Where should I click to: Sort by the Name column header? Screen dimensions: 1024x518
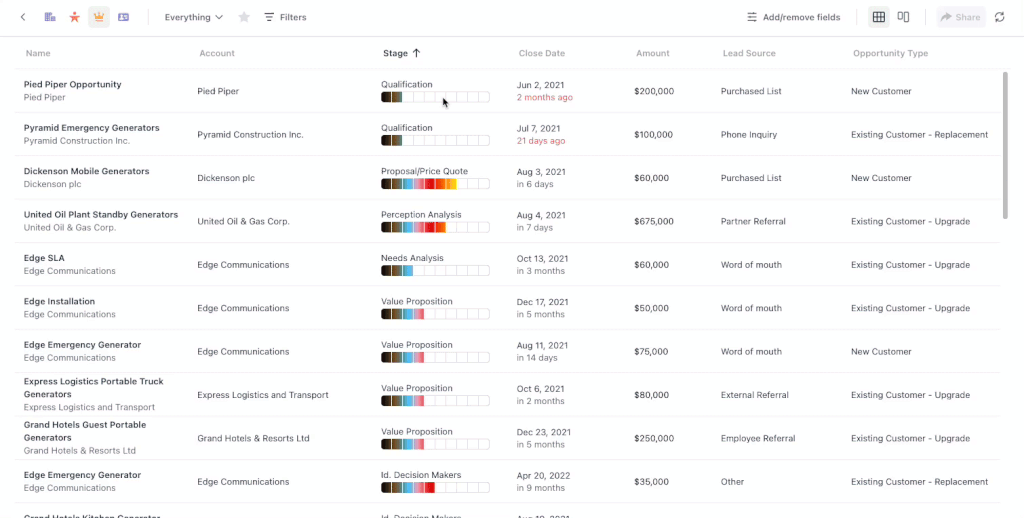38,54
